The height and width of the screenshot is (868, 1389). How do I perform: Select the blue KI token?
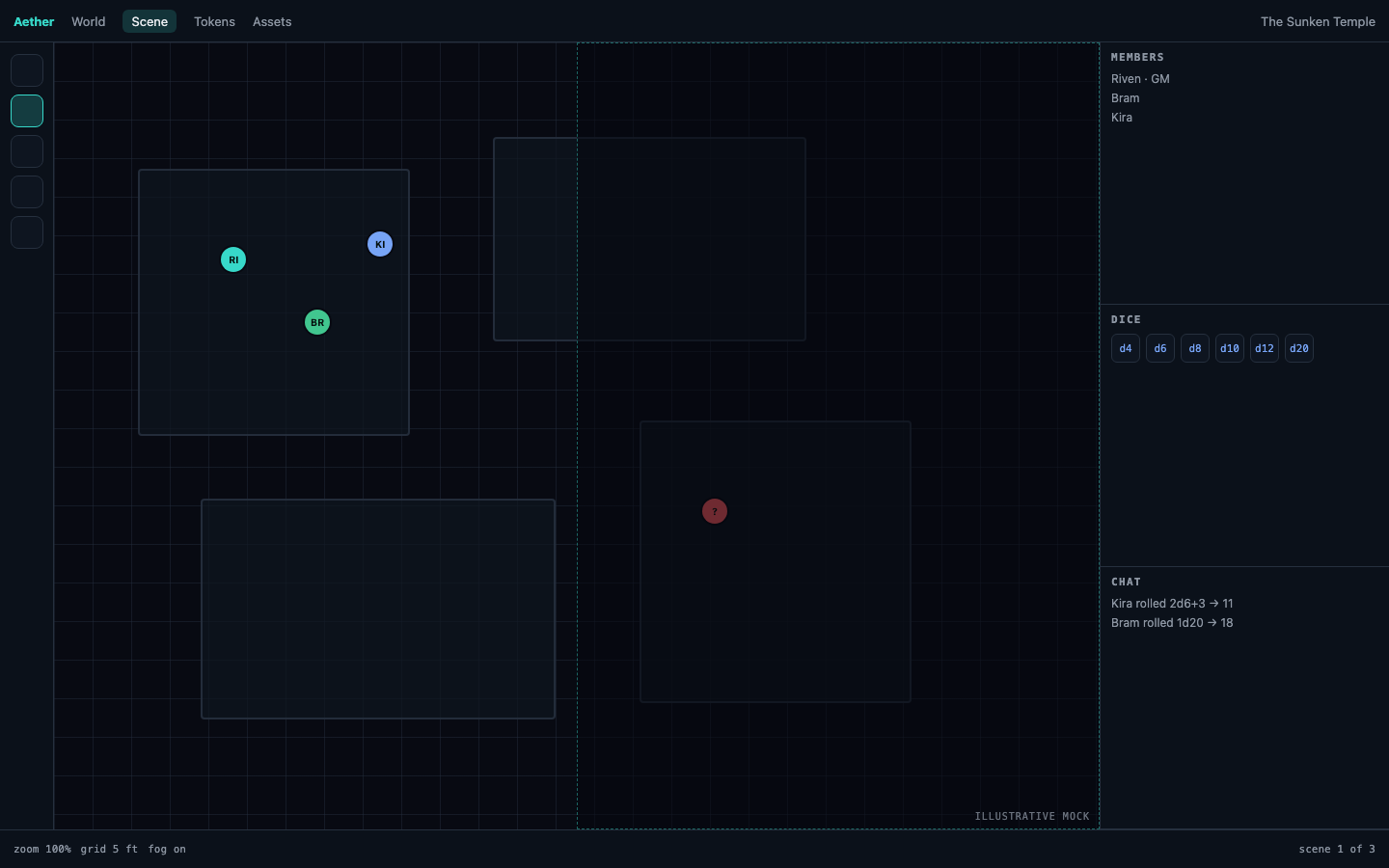[x=380, y=244]
